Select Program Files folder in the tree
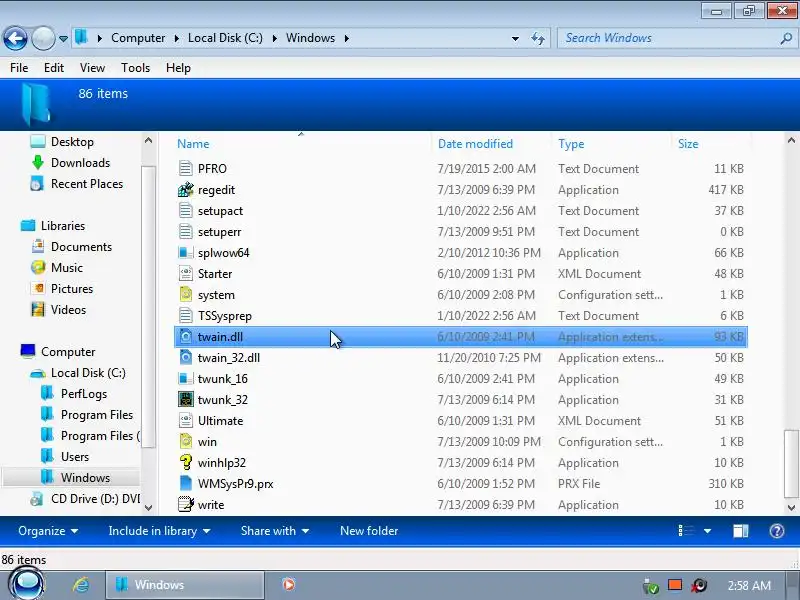Image resolution: width=800 pixels, height=600 pixels. tap(96, 415)
